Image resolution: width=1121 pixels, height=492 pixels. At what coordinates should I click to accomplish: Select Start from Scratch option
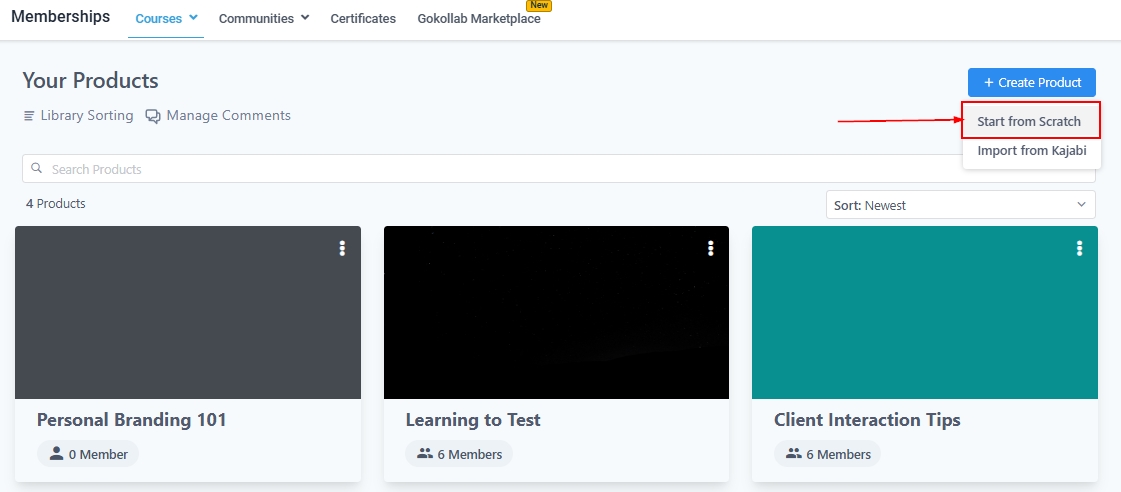[x=1029, y=121]
